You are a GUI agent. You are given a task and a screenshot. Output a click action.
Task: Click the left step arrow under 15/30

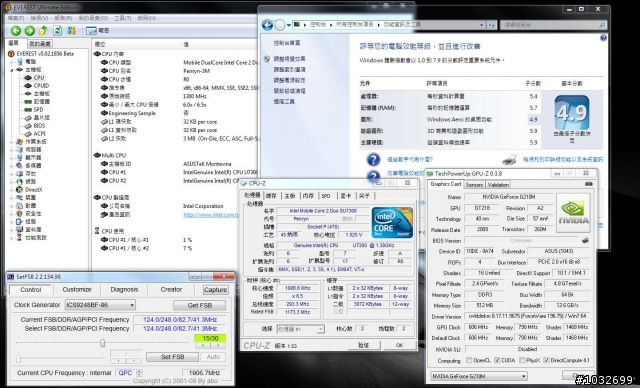pyautogui.click(x=203, y=346)
